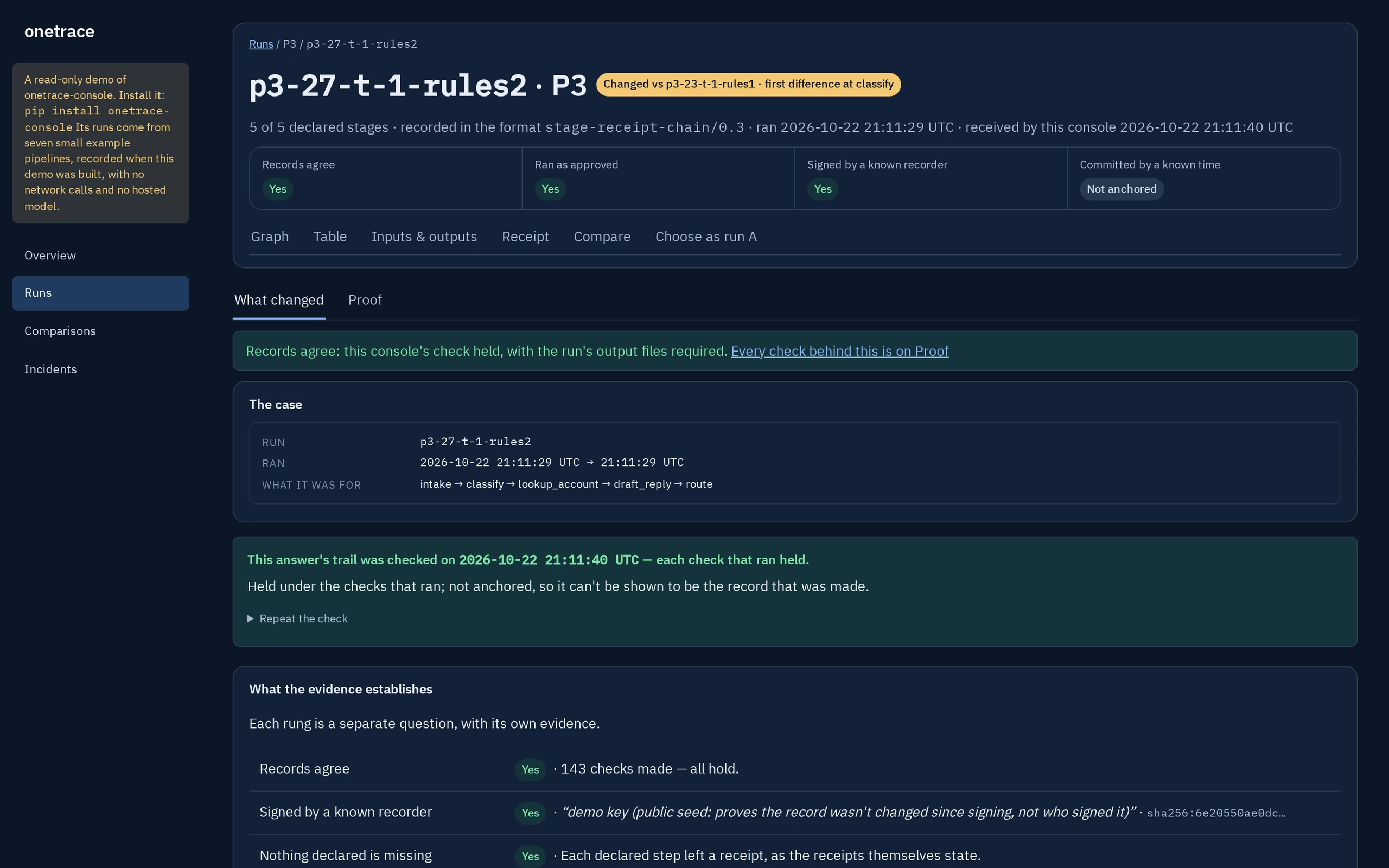The image size is (1389, 868).
Task: Click the p3-27-t-1-rules2 · P3 page heading
Action: [418, 86]
